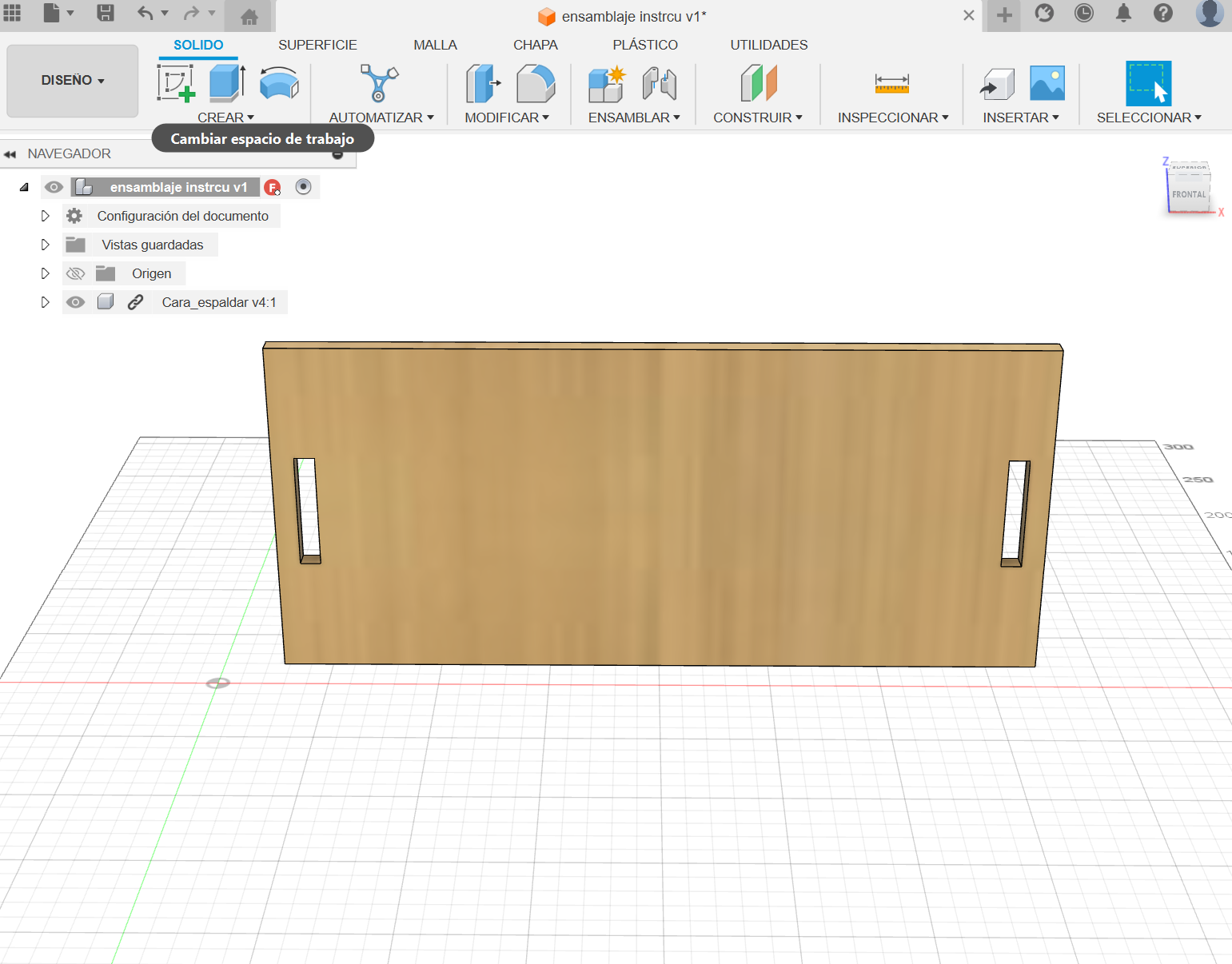Image resolution: width=1232 pixels, height=964 pixels.
Task: Select the Revolve tool
Action: click(279, 83)
